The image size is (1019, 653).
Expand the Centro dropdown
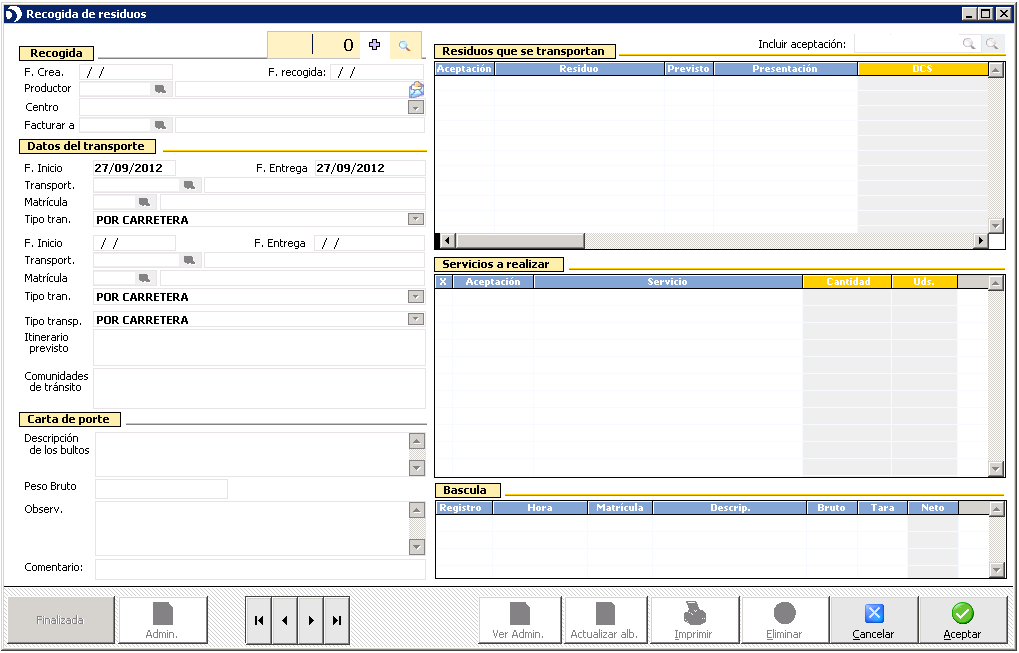click(x=416, y=107)
